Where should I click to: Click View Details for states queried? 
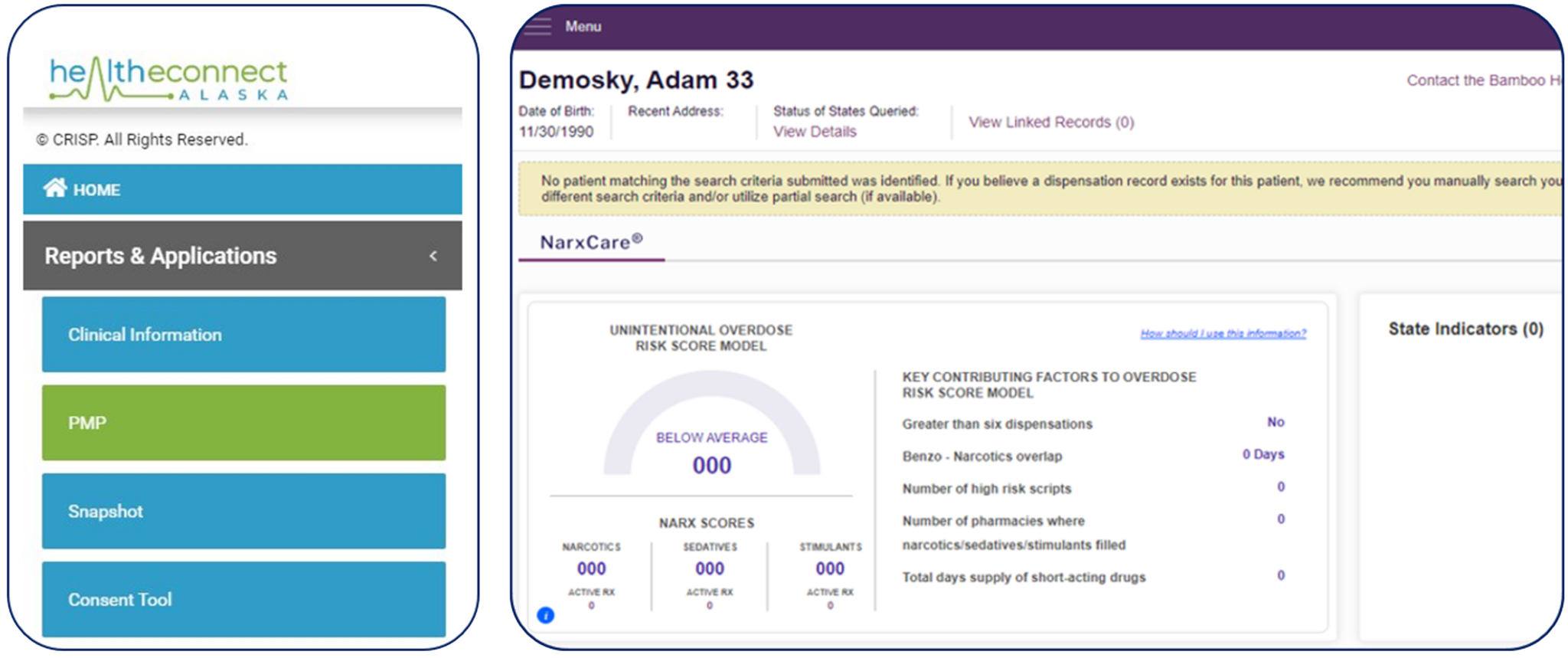pos(815,132)
